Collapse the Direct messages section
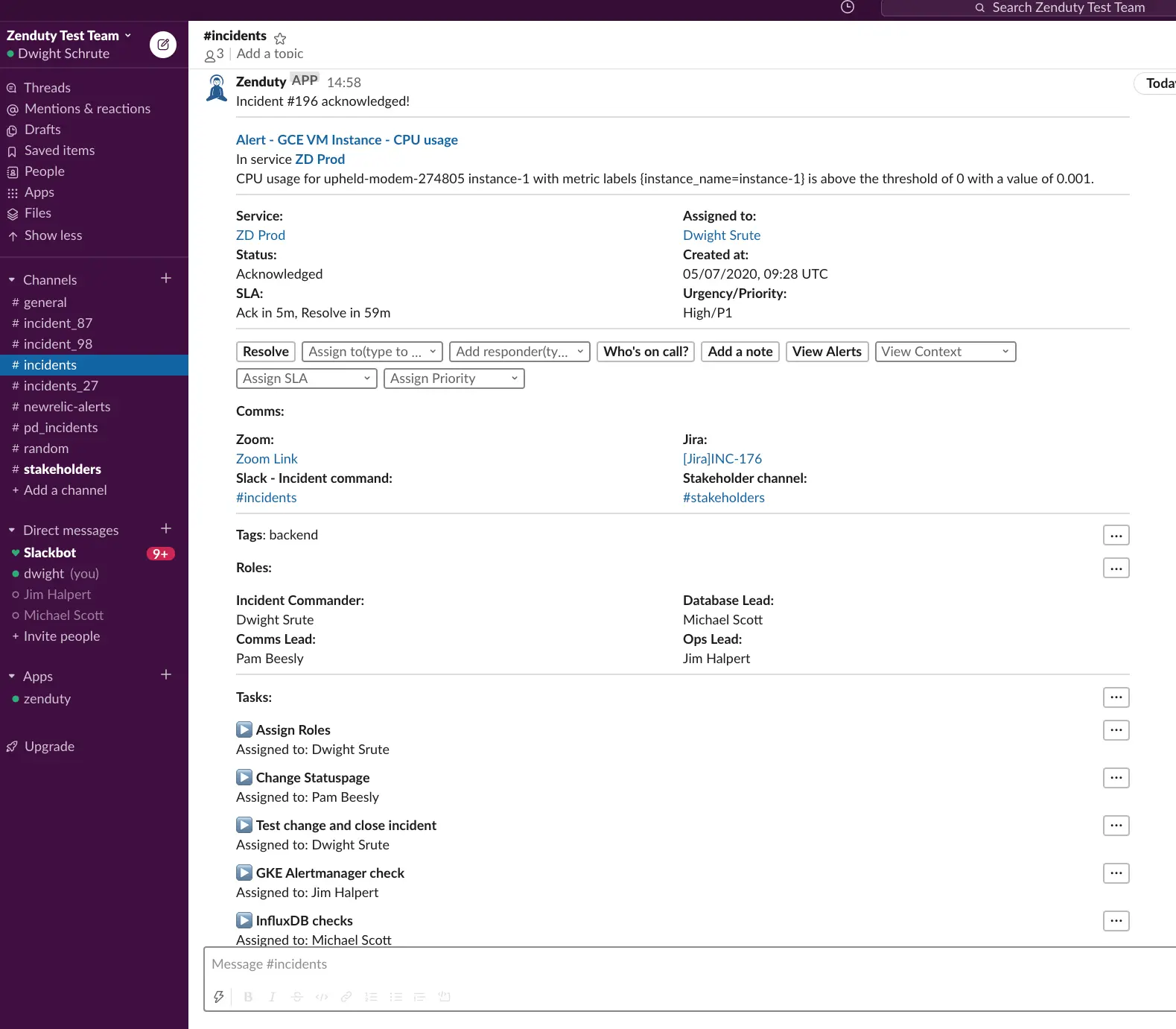The image size is (1176, 1029). pyautogui.click(x=12, y=531)
